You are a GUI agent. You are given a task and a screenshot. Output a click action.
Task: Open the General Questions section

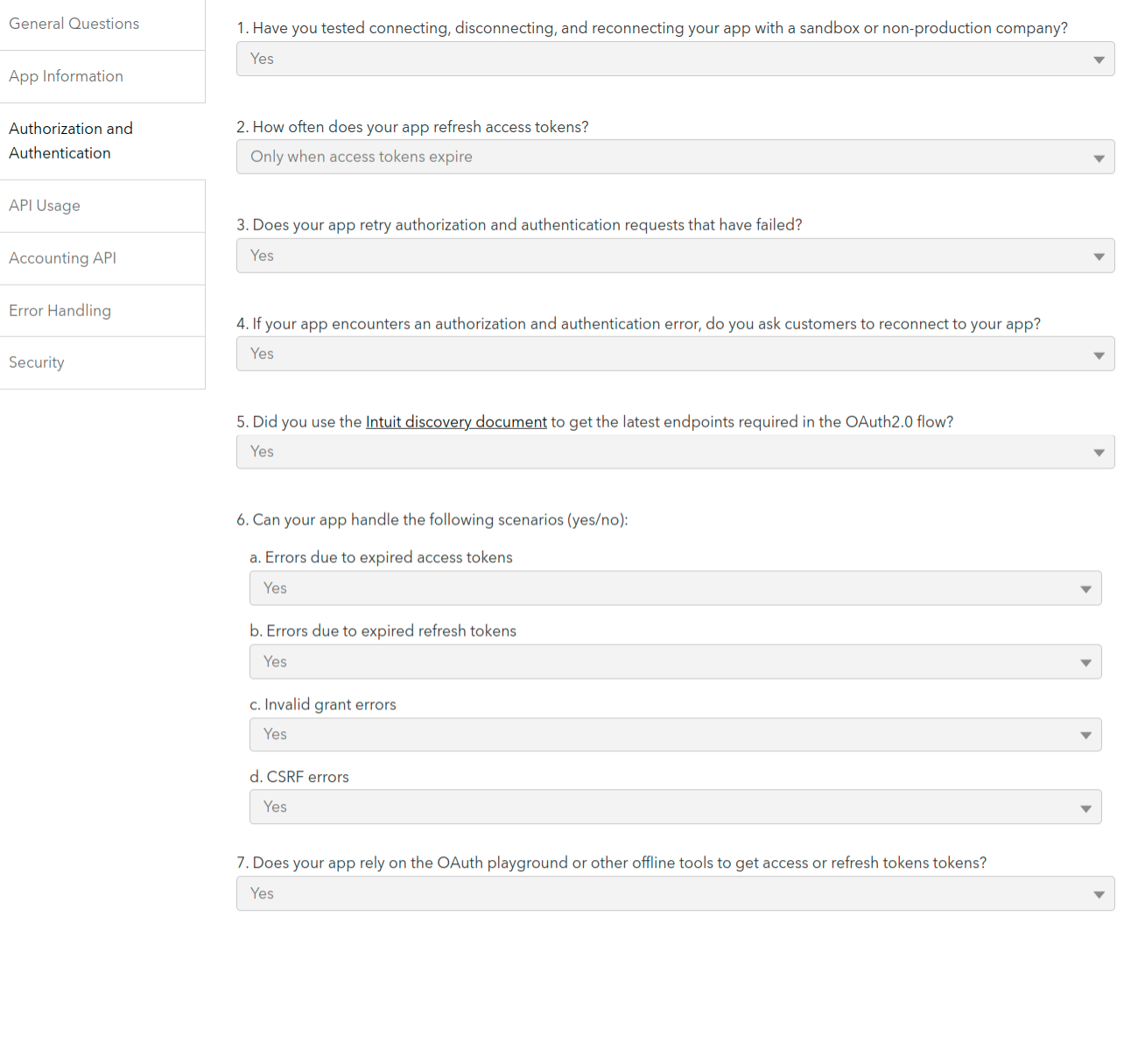tap(74, 25)
